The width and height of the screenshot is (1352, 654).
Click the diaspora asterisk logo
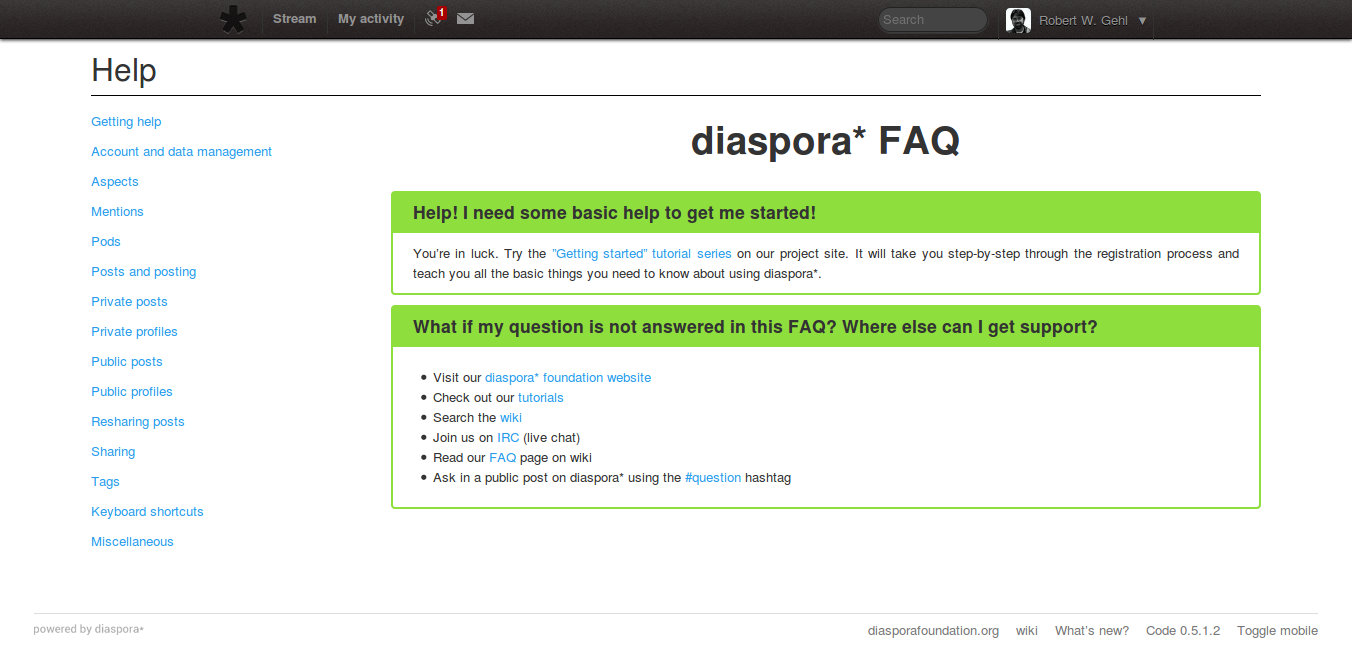pyautogui.click(x=233, y=20)
